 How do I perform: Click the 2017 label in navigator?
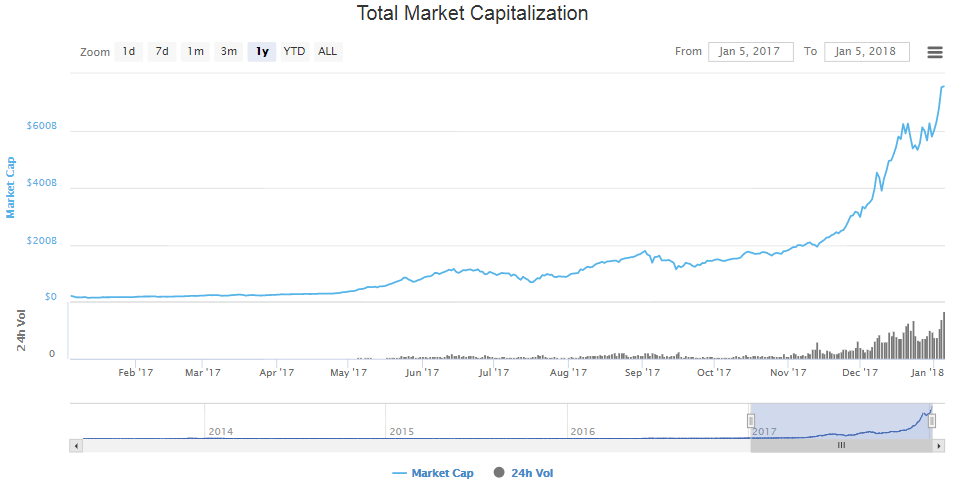click(764, 432)
